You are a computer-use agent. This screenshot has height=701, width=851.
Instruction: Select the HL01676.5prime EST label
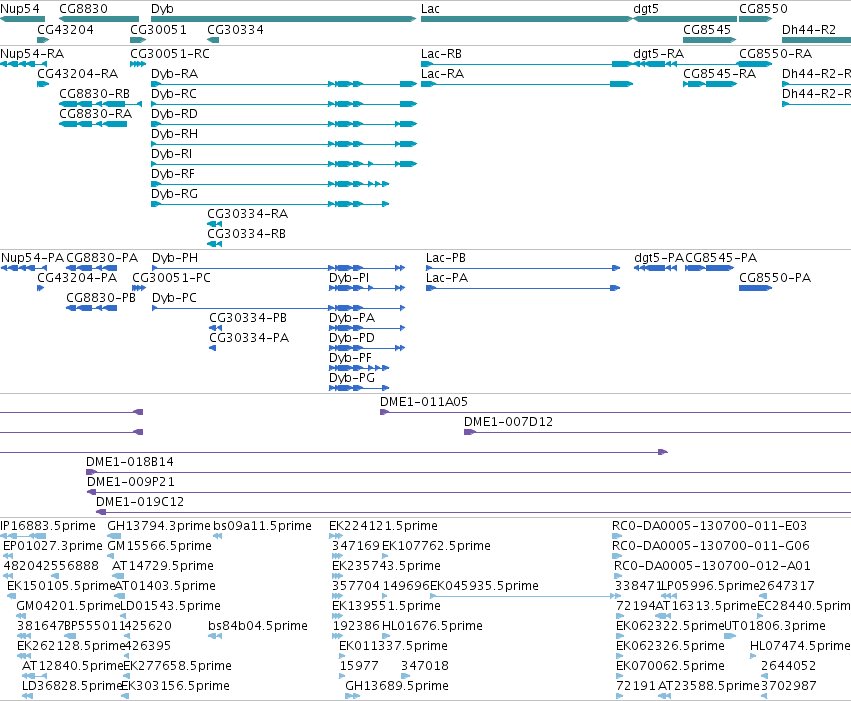433,626
